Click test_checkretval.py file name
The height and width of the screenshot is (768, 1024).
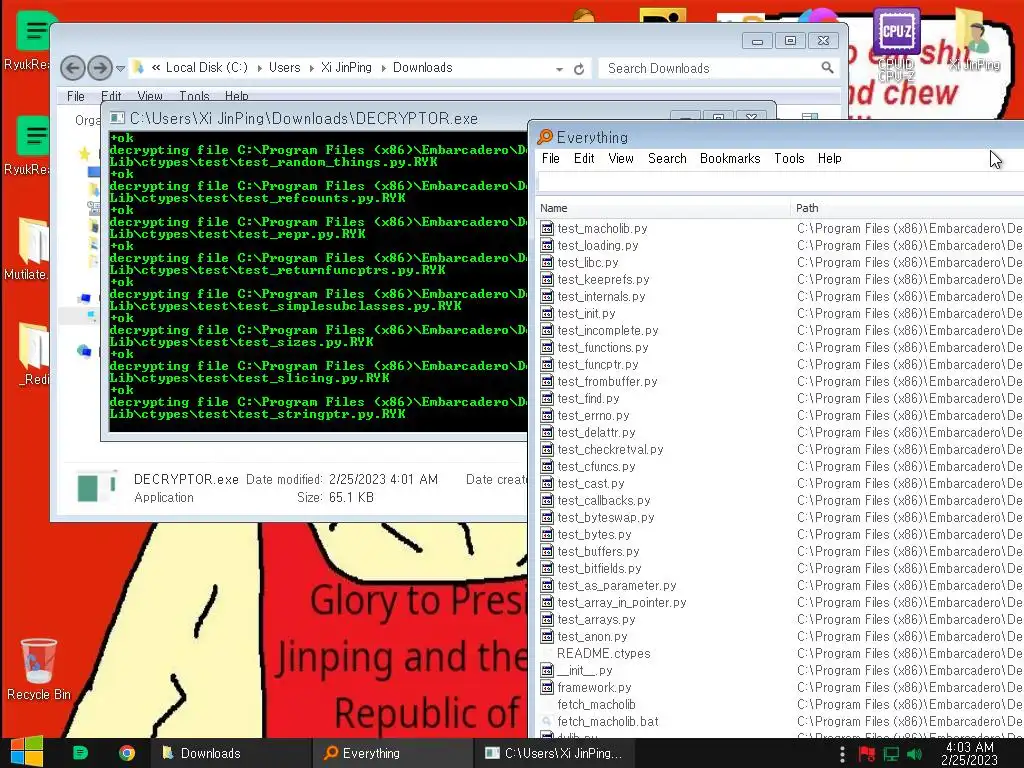tap(610, 449)
